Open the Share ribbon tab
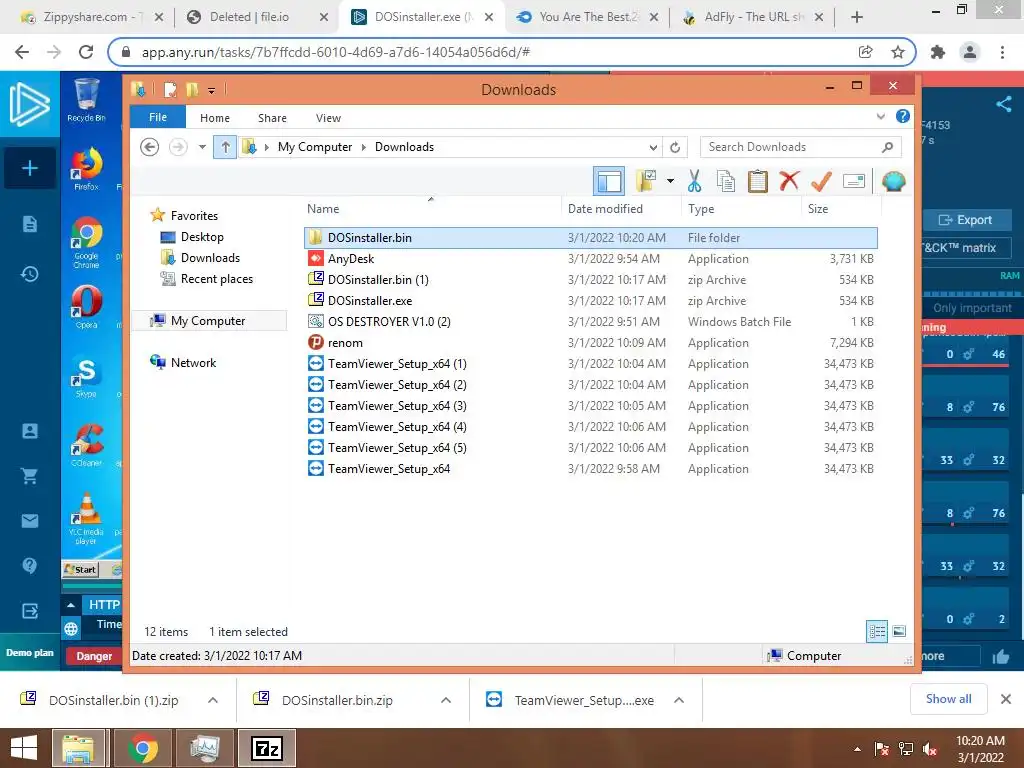Screen dimensions: 1024x768 click(272, 118)
